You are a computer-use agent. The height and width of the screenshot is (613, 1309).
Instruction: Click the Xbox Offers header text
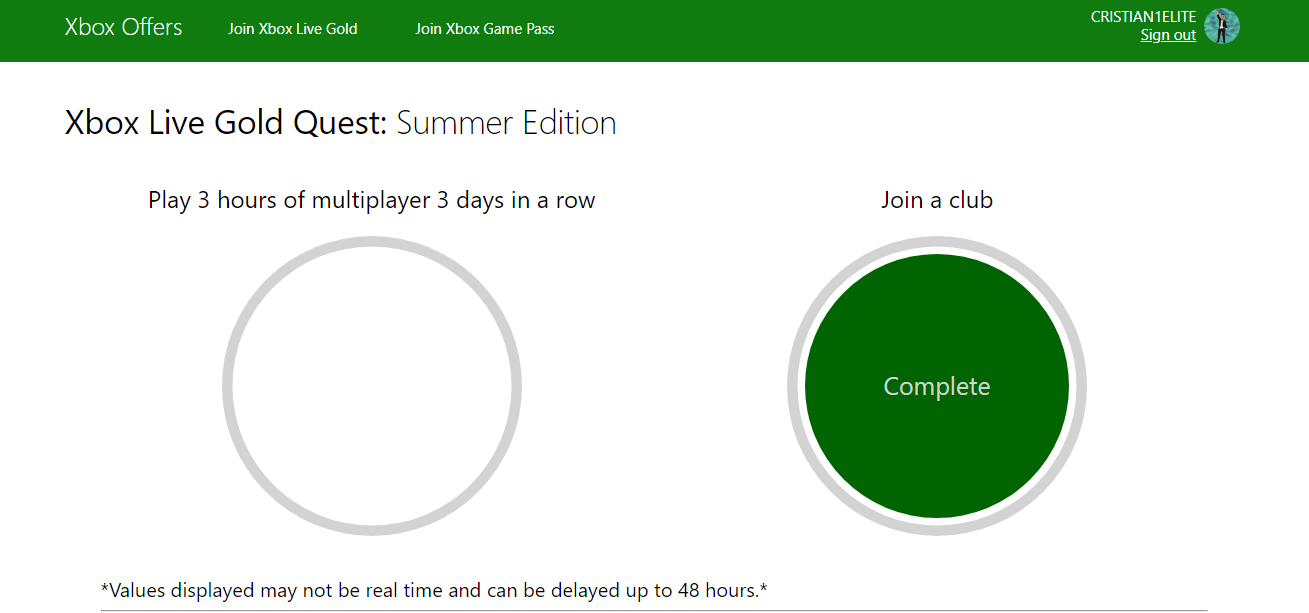click(x=122, y=27)
